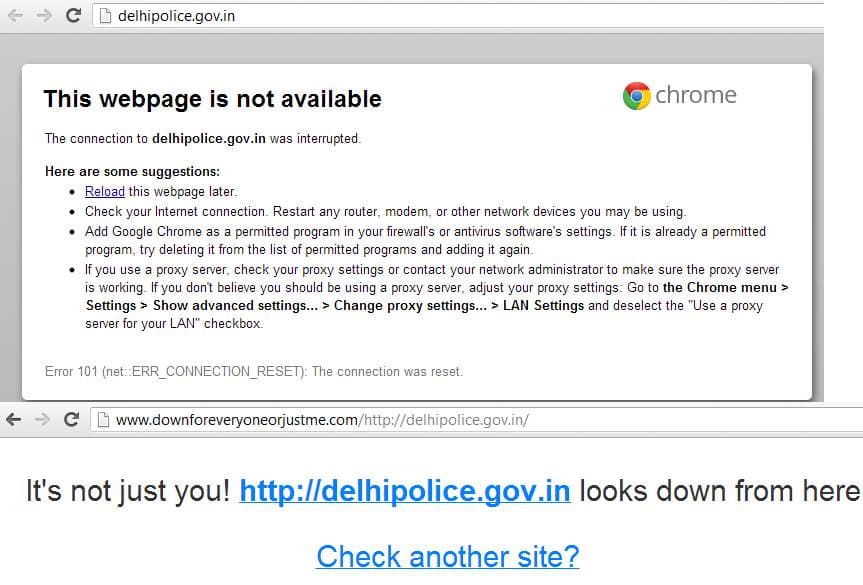Viewport: 863px width, 585px height.
Task: Click the gray "chrome" wordmark text
Action: [696, 95]
